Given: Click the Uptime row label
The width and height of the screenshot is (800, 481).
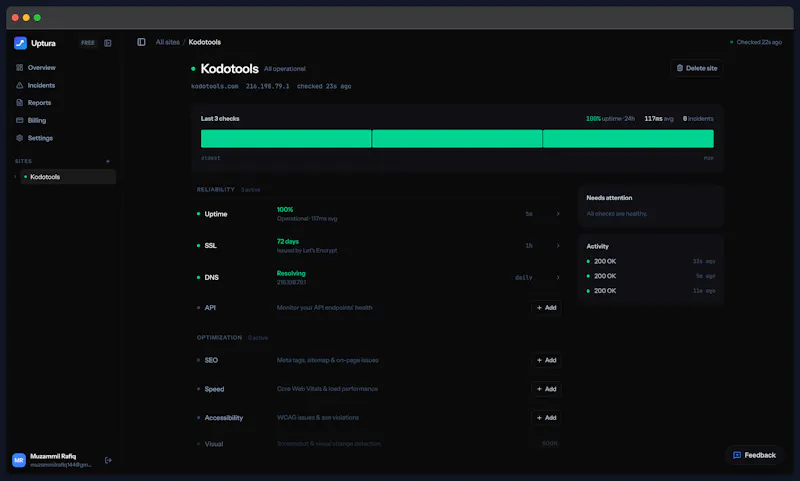Looking at the screenshot, I should coord(216,214).
